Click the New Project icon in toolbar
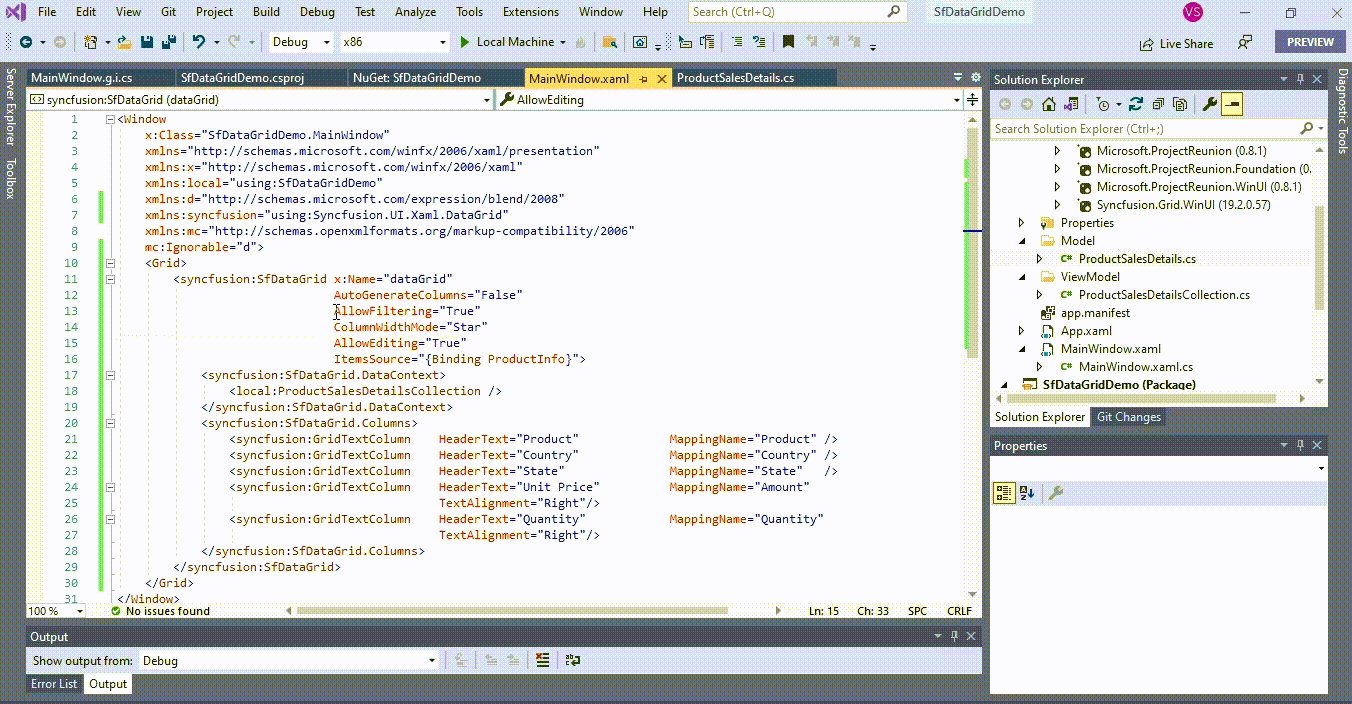 coord(90,42)
